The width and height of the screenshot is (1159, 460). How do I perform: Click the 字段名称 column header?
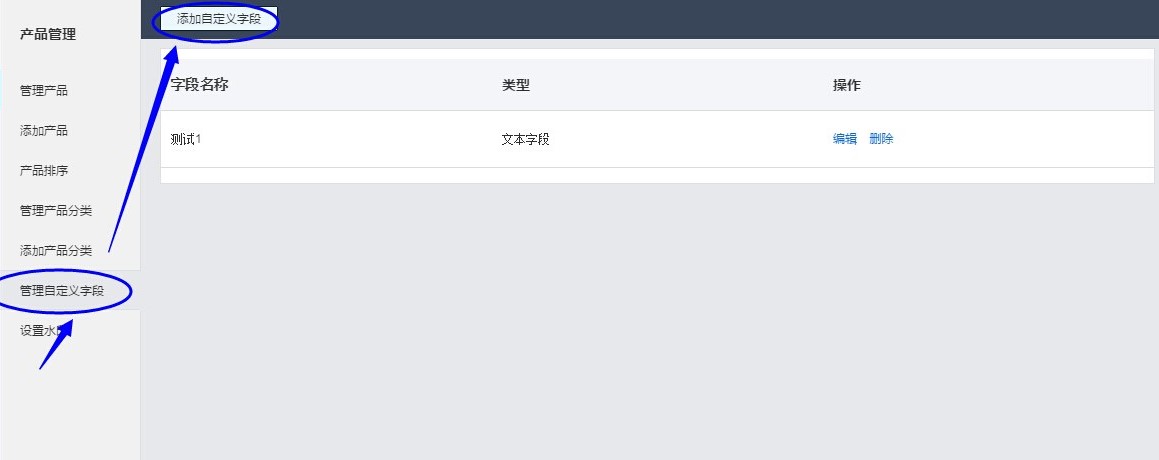(x=200, y=85)
